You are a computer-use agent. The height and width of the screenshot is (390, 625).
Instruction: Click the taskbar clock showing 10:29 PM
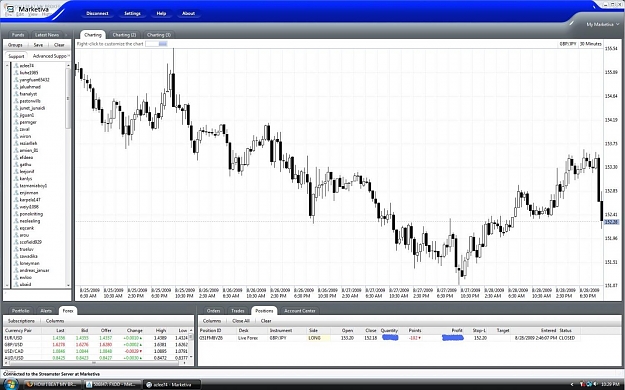[610, 384]
